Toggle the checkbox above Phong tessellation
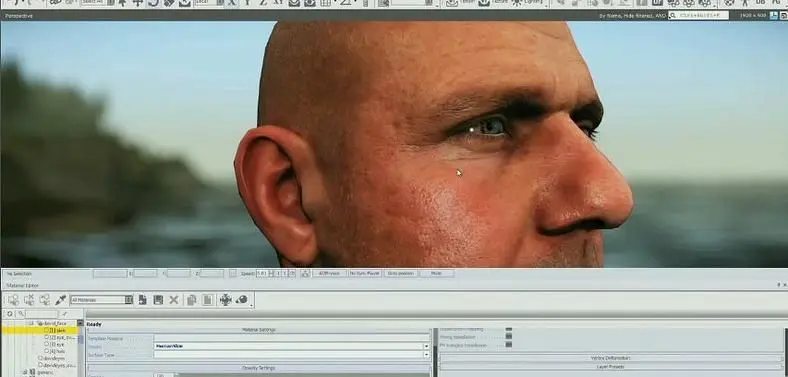 point(509,329)
